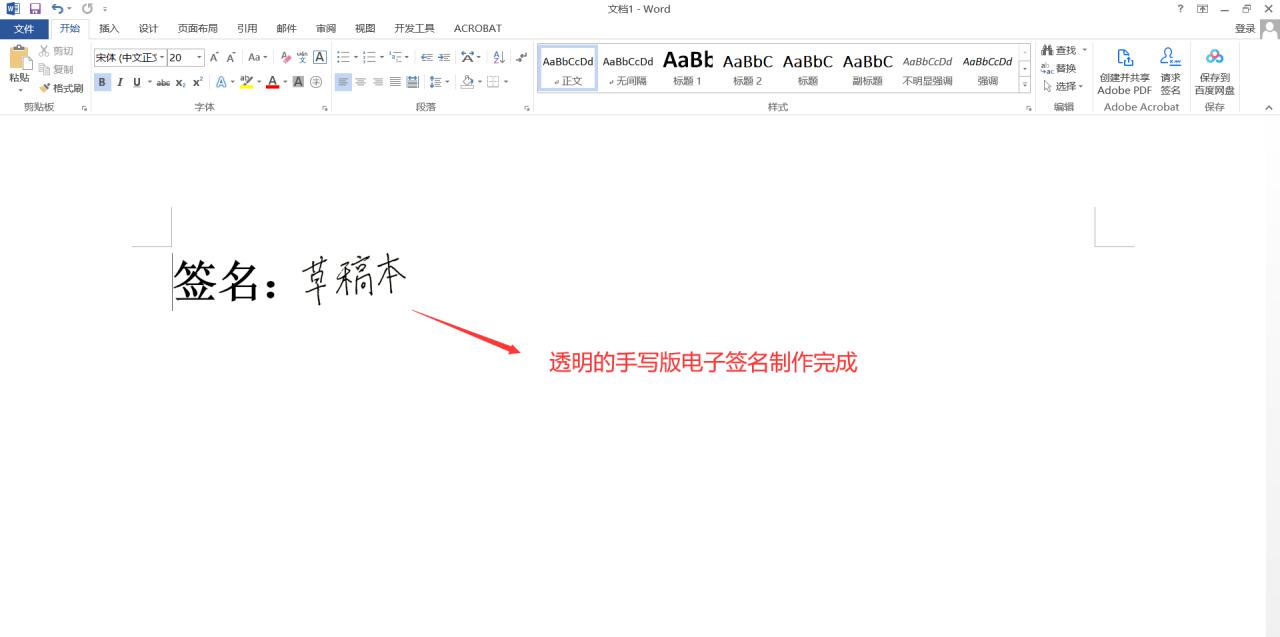Shrink font size with smaller A icon

click(231, 57)
